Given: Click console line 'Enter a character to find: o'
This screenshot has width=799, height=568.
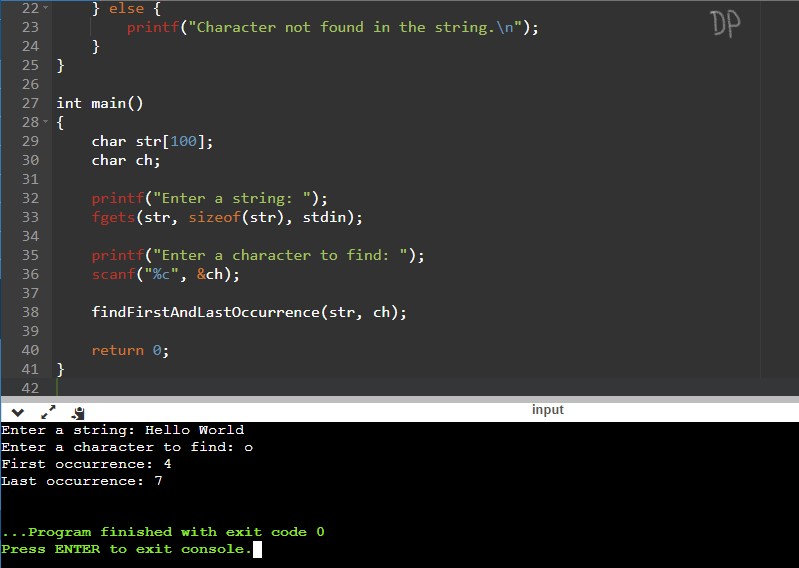Looking at the screenshot, I should click(x=127, y=447).
